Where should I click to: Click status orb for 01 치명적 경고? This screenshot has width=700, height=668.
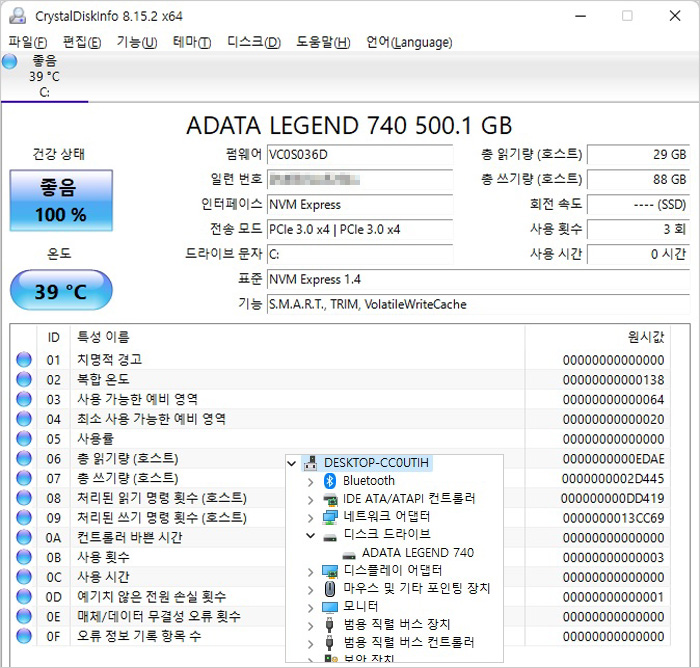(24, 359)
